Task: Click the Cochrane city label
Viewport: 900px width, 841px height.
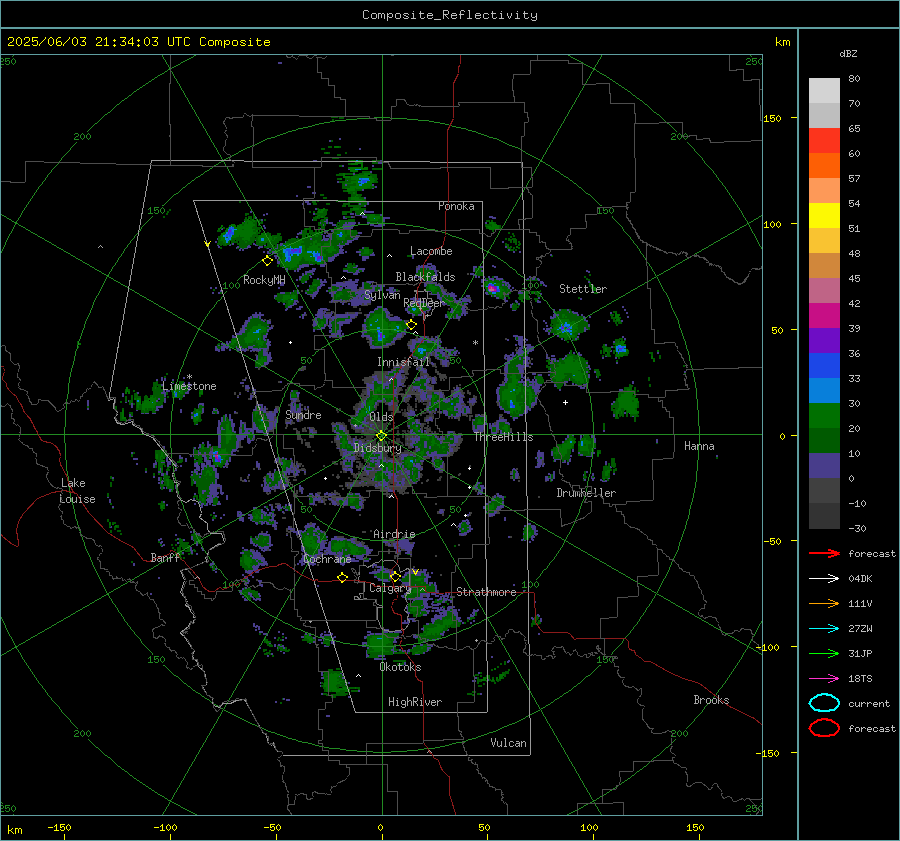Action: point(327,559)
